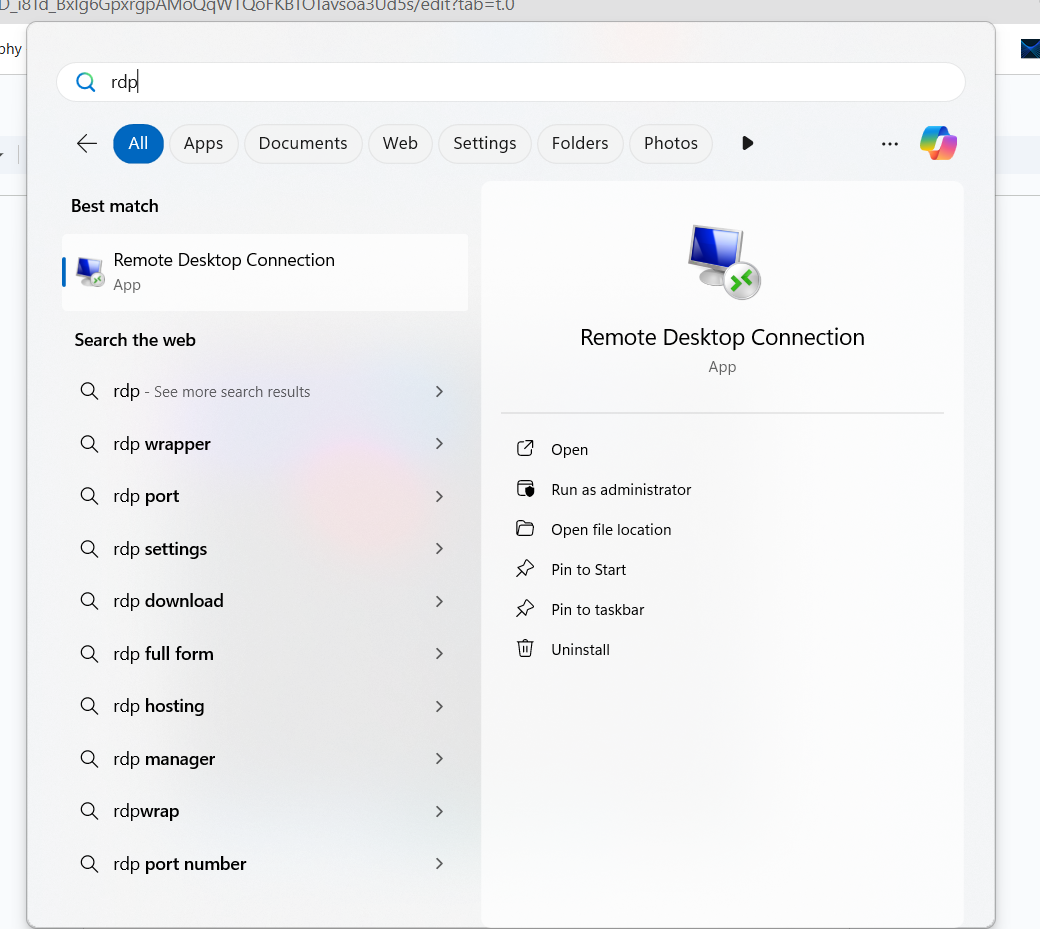The height and width of the screenshot is (929, 1040).
Task: Click the Uninstall trash icon
Action: point(525,649)
